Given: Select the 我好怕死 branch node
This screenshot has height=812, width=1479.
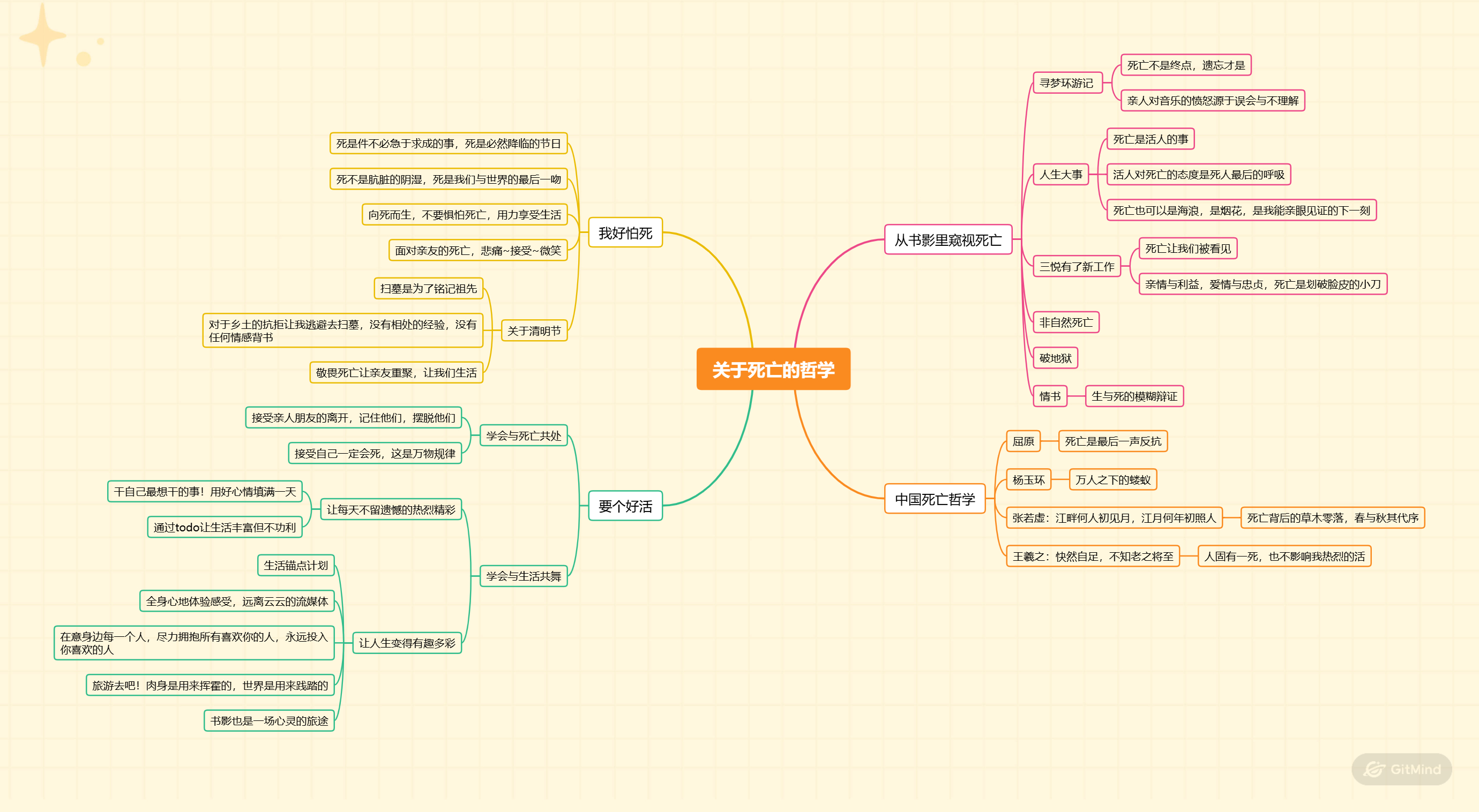Looking at the screenshot, I should click(625, 232).
